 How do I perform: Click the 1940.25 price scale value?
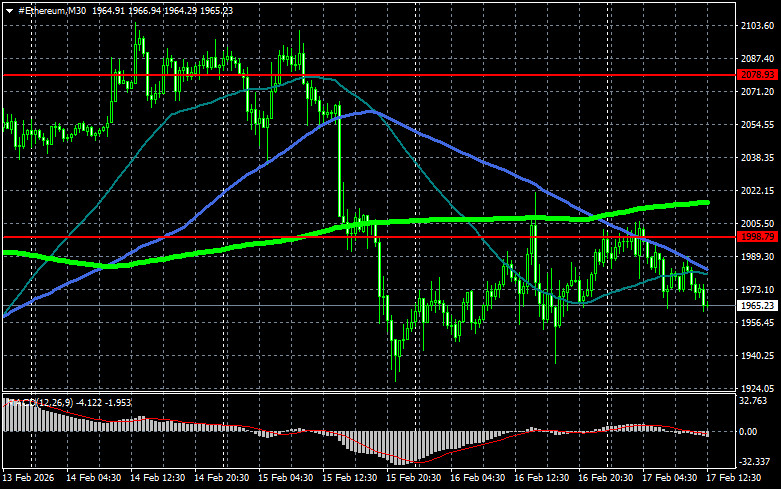point(757,356)
